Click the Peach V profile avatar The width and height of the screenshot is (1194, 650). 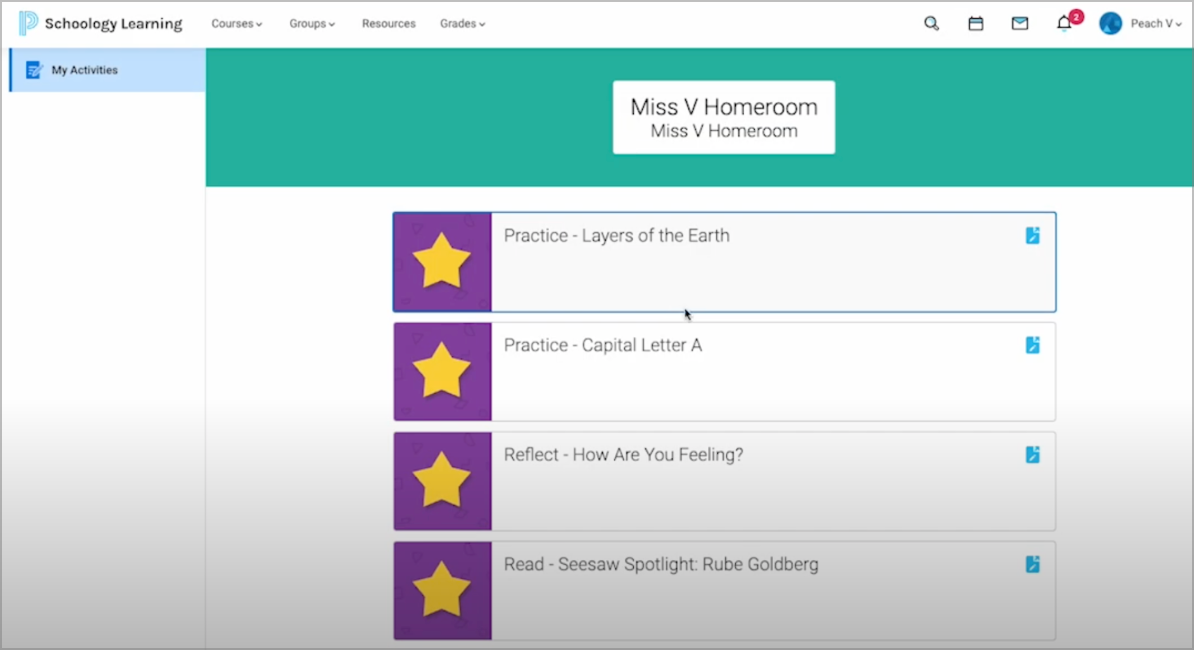(1110, 24)
